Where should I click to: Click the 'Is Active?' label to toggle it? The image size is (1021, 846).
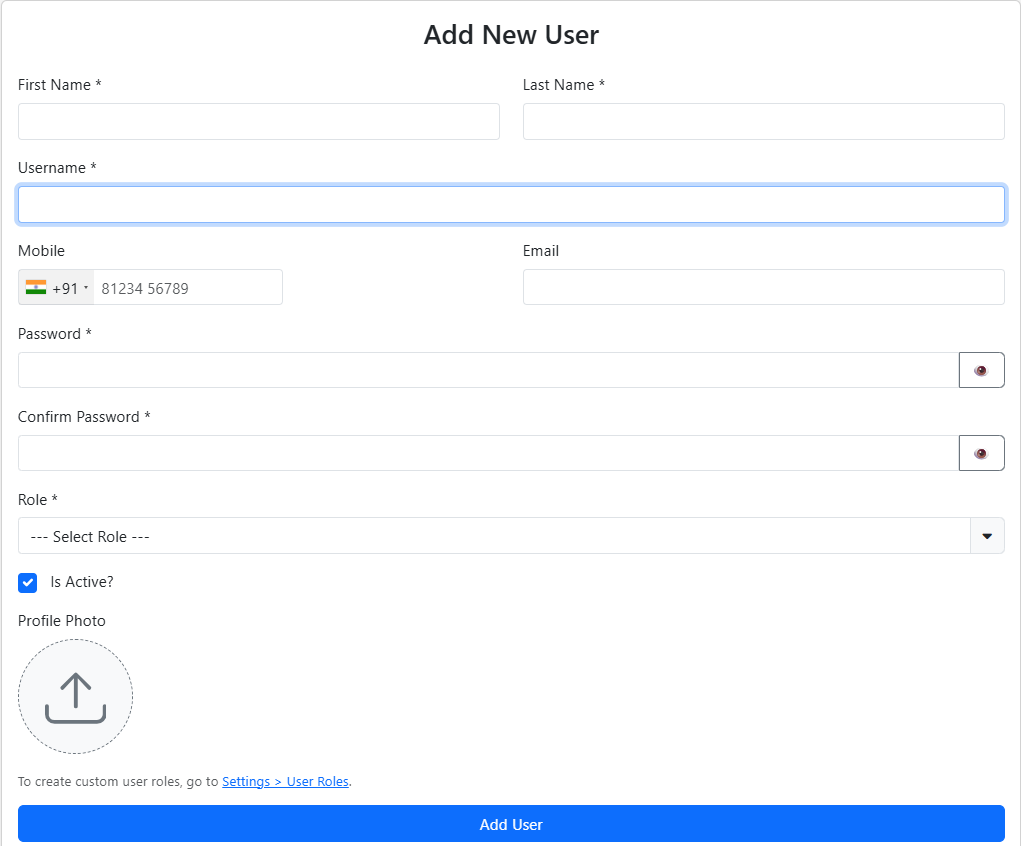coord(82,582)
